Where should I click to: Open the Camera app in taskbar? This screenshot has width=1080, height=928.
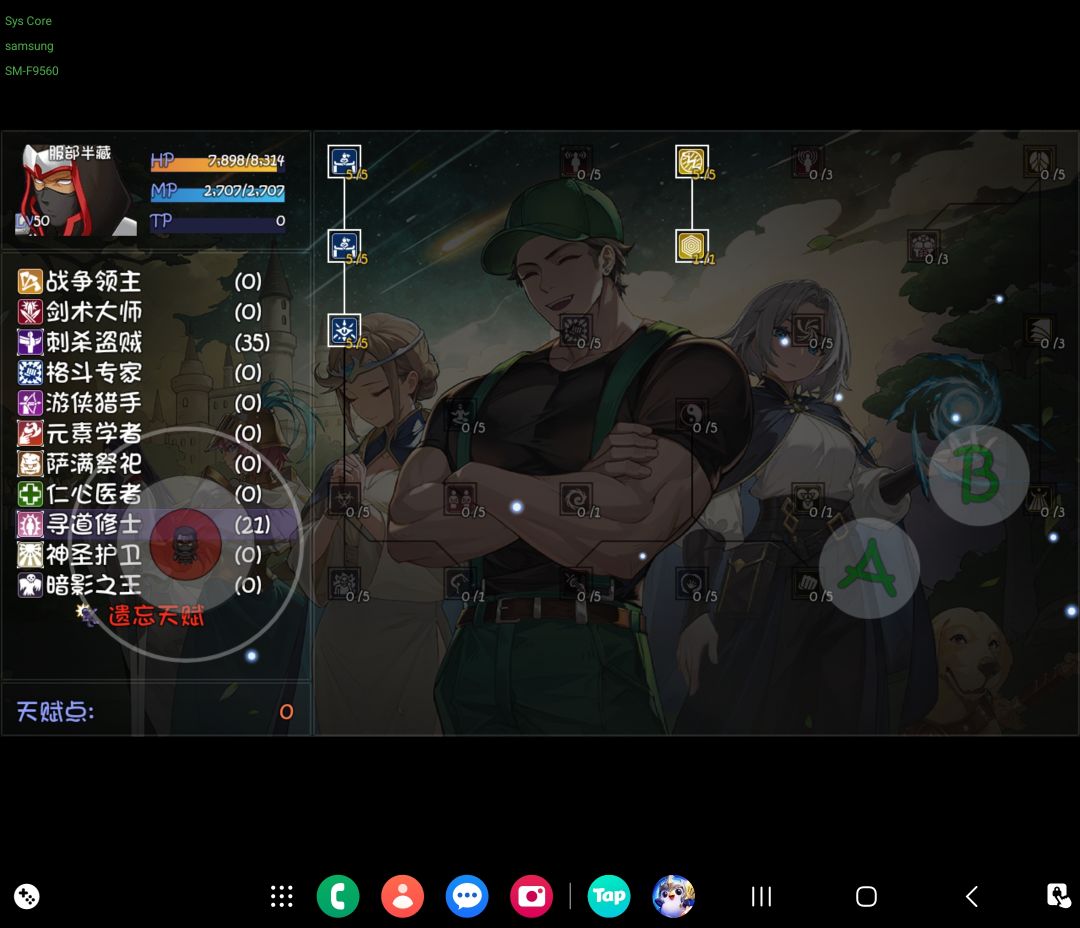point(531,896)
